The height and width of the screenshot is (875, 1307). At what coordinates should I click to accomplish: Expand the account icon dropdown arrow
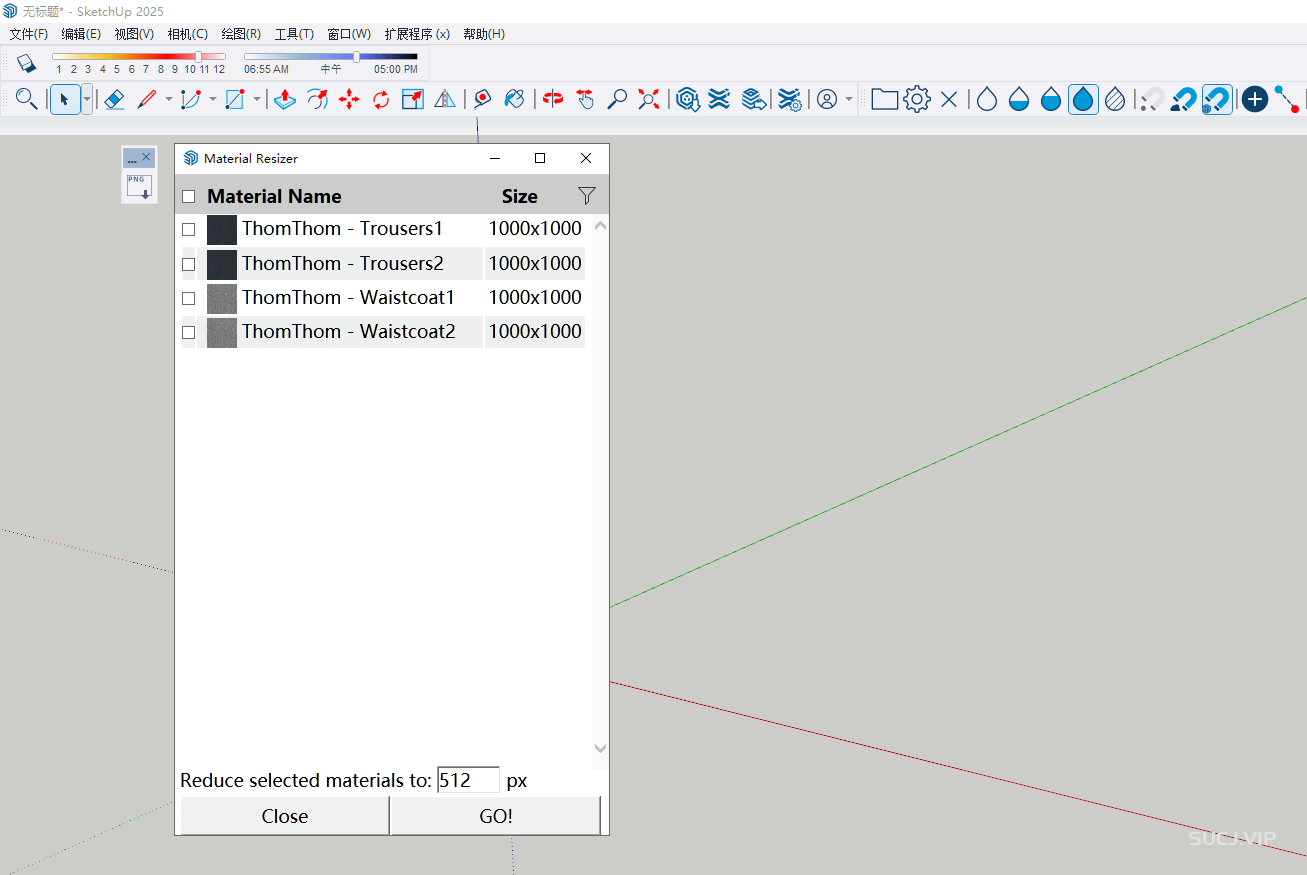tap(849, 99)
